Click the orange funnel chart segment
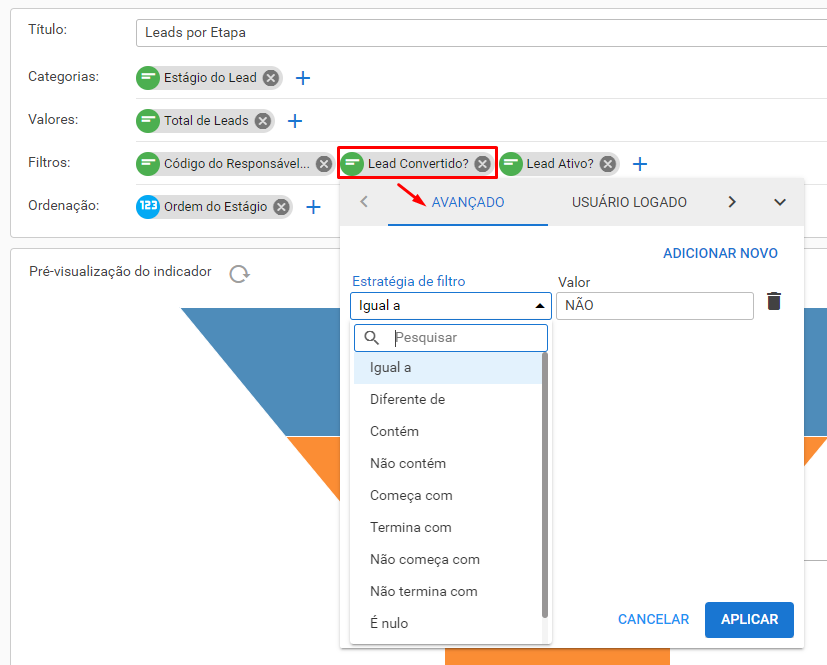Image resolution: width=827 pixels, height=665 pixels. point(557,657)
